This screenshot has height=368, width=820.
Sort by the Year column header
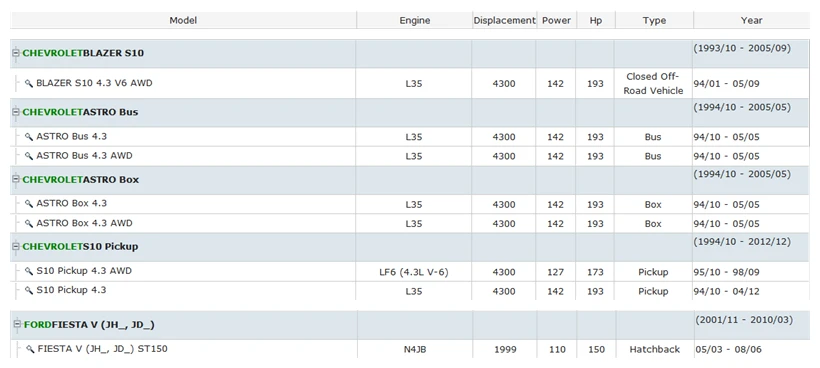(x=751, y=20)
